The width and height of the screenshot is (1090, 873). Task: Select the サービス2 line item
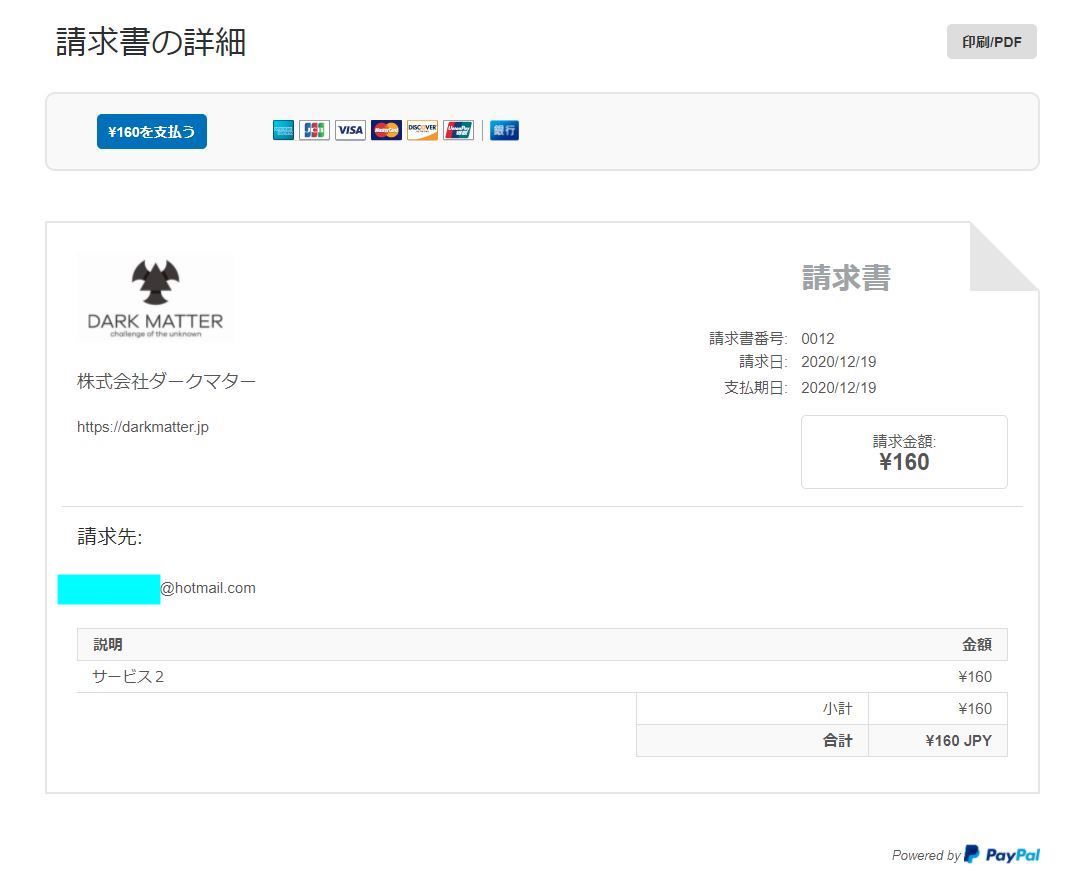(128, 677)
